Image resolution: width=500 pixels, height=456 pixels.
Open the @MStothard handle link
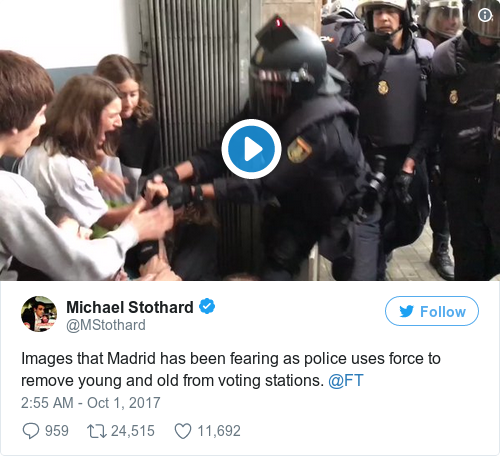click(x=106, y=325)
